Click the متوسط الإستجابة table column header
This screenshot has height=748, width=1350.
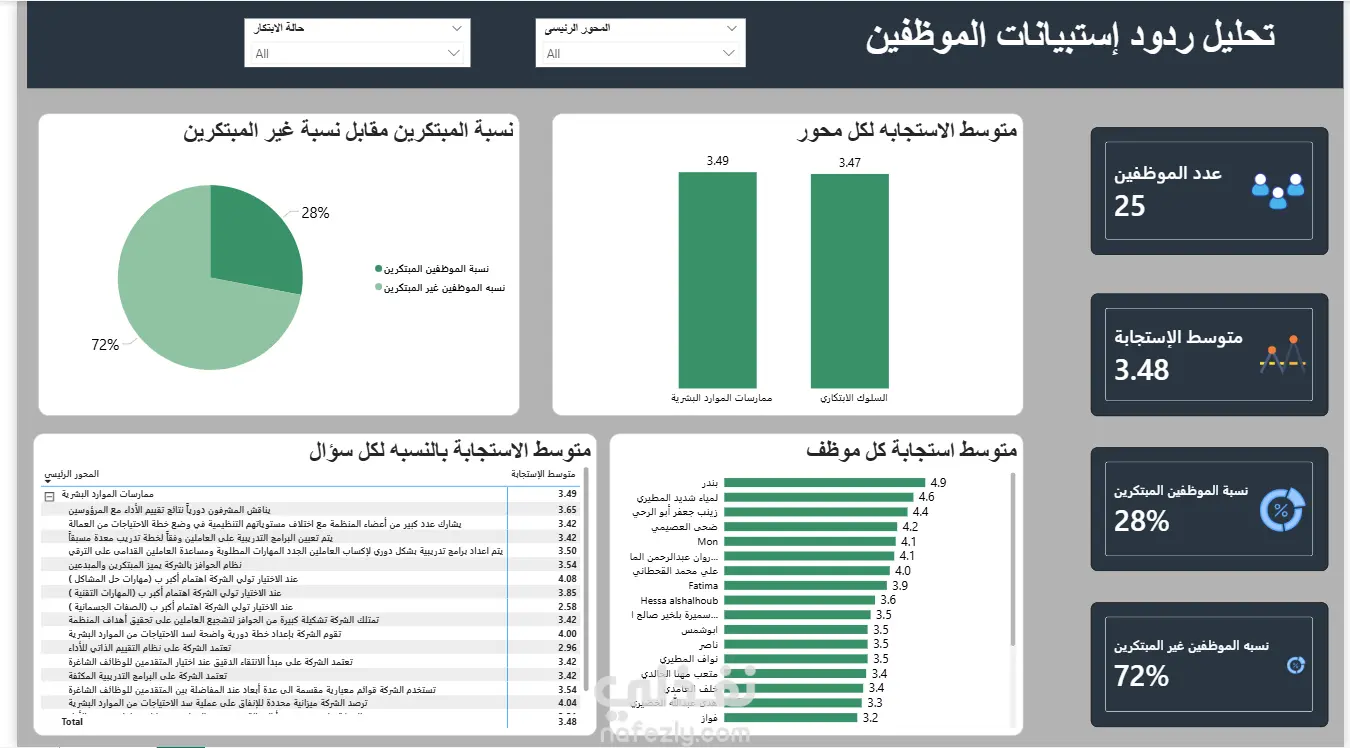[544, 474]
